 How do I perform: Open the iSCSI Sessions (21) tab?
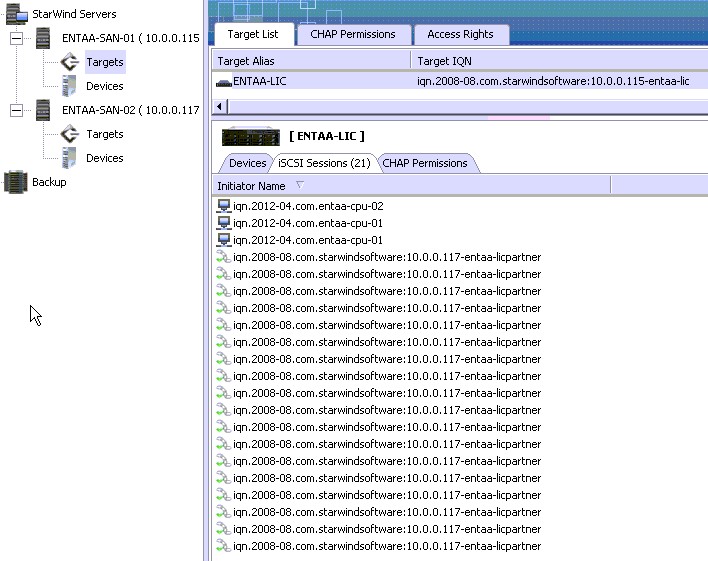tap(324, 163)
